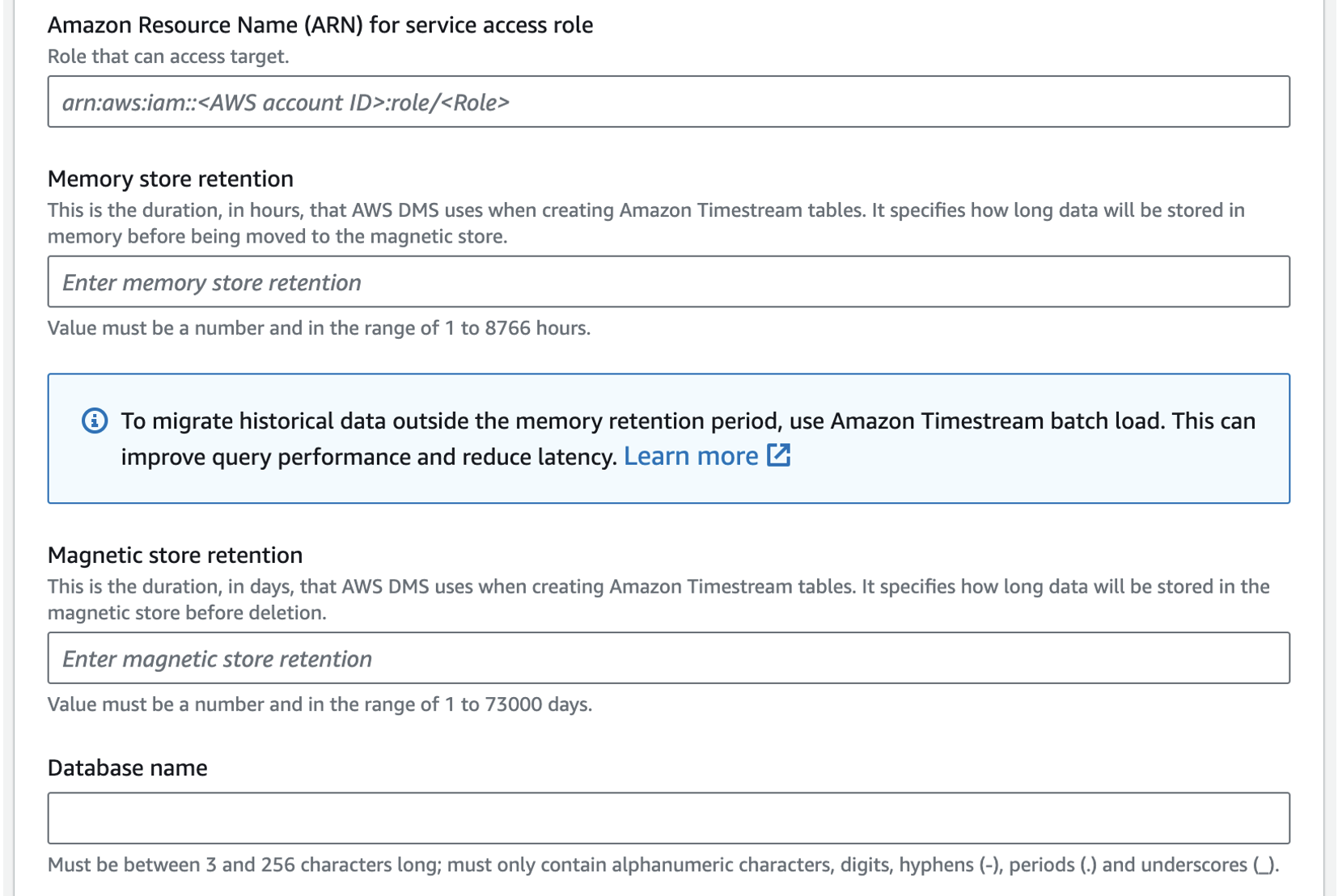Click the 'To migrate historical data' banner sentence
The image size is (1338, 896).
pos(687,421)
